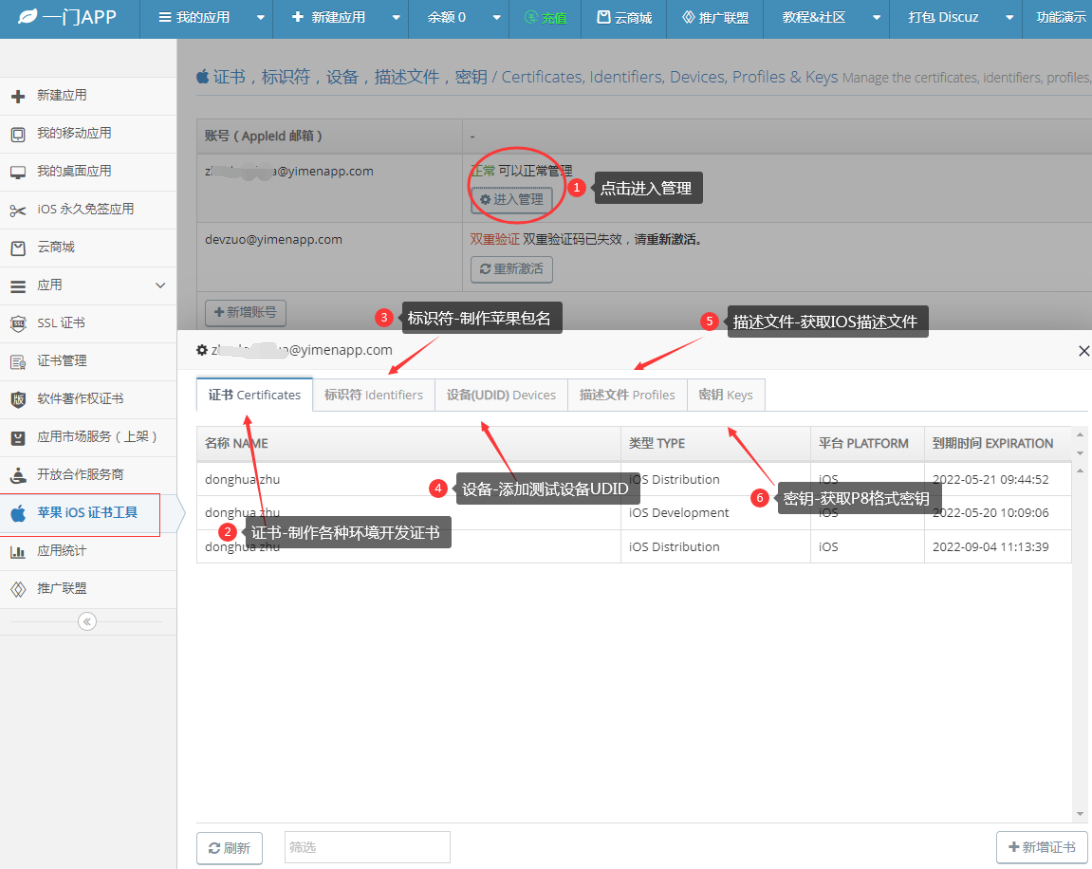Open 云商城 in the top navigation bar
This screenshot has height=869, width=1092.
(x=625, y=17)
